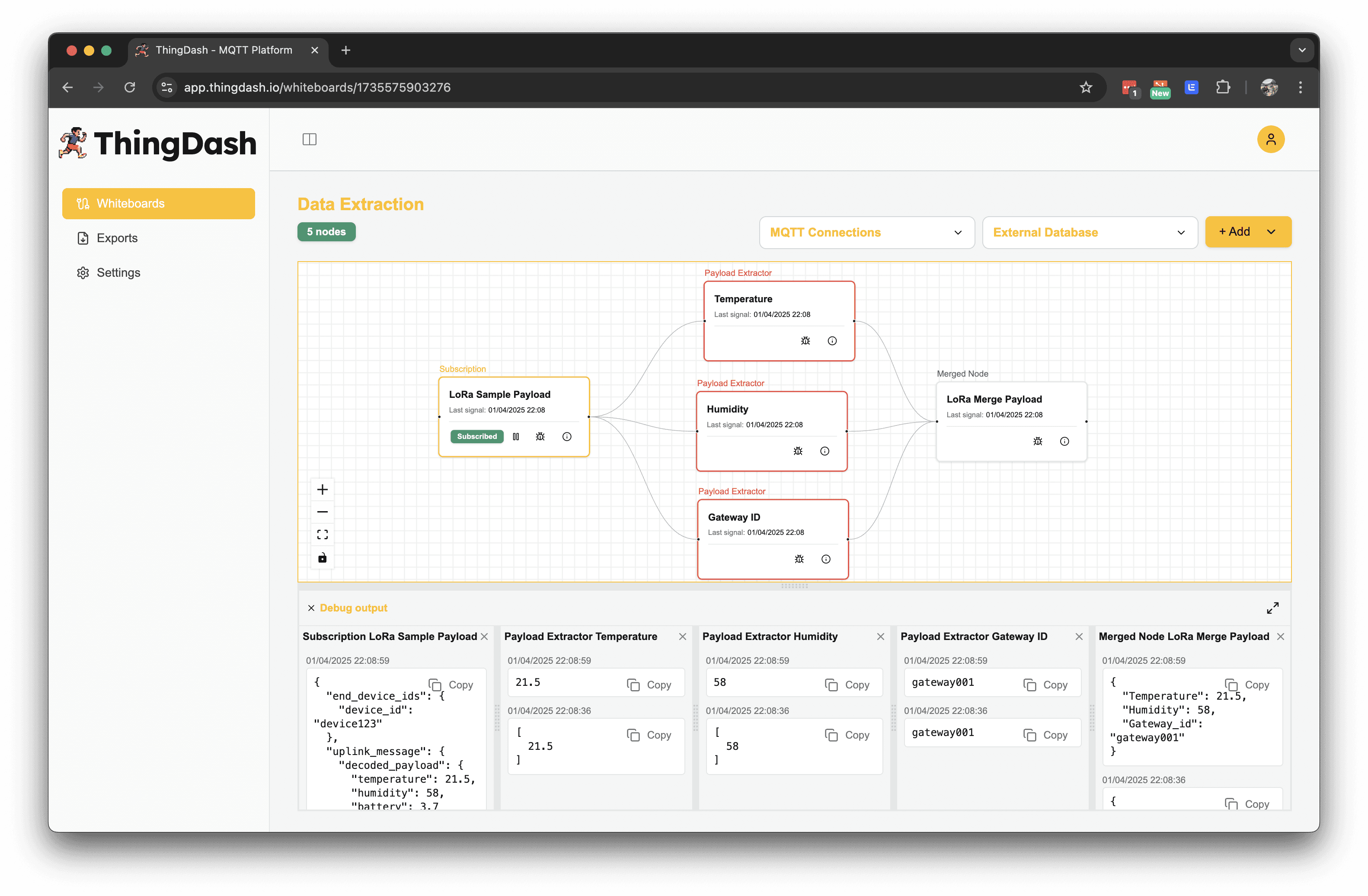The height and width of the screenshot is (896, 1368).
Task: Click debug bug icon on LoRa Sample Payload node
Action: coord(540,437)
